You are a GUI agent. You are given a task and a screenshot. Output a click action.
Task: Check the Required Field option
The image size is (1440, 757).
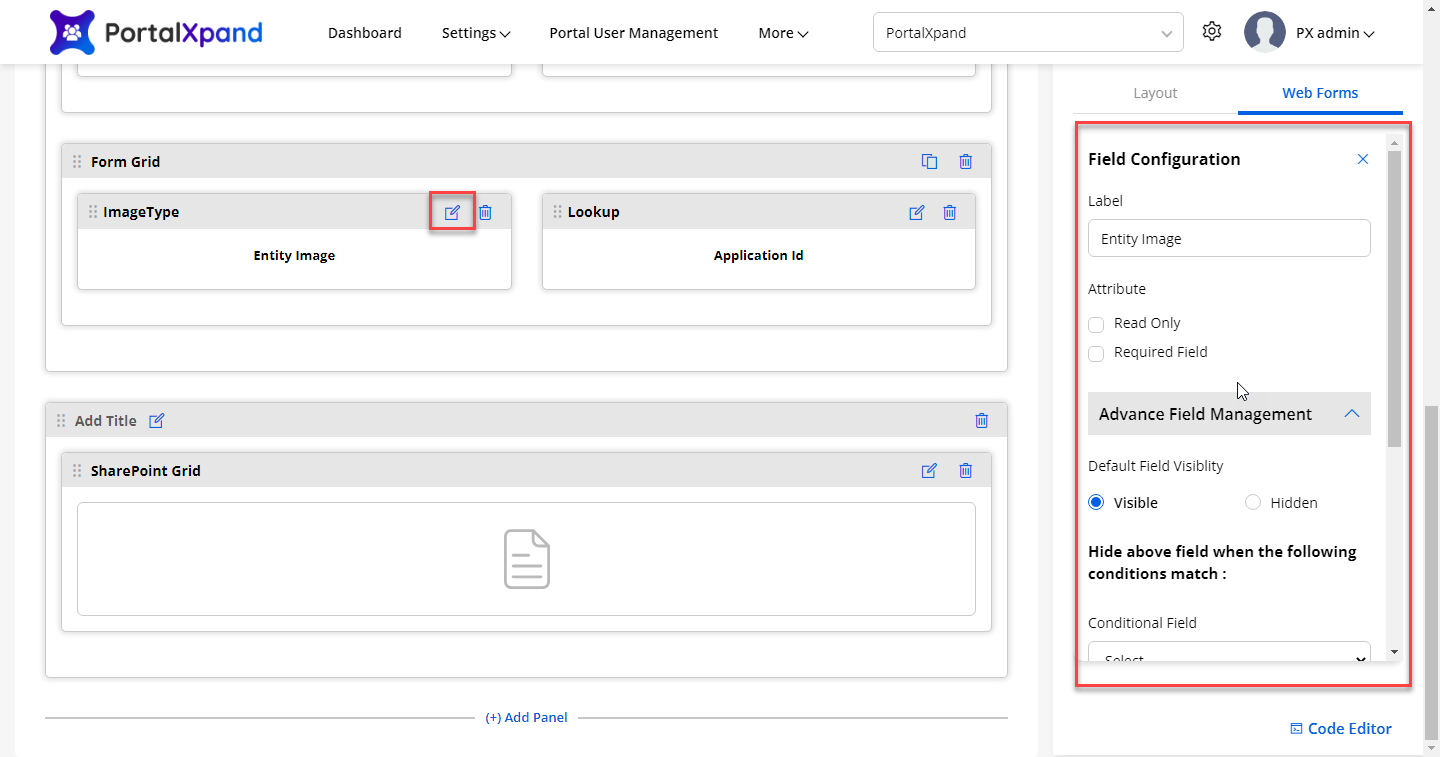[x=1096, y=353]
